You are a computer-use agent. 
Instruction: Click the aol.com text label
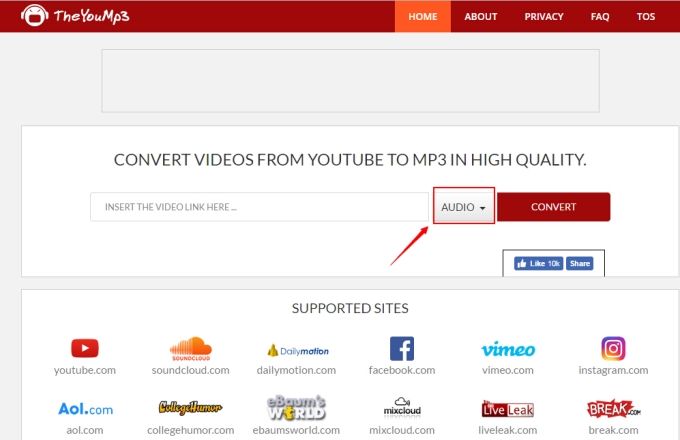click(85, 430)
